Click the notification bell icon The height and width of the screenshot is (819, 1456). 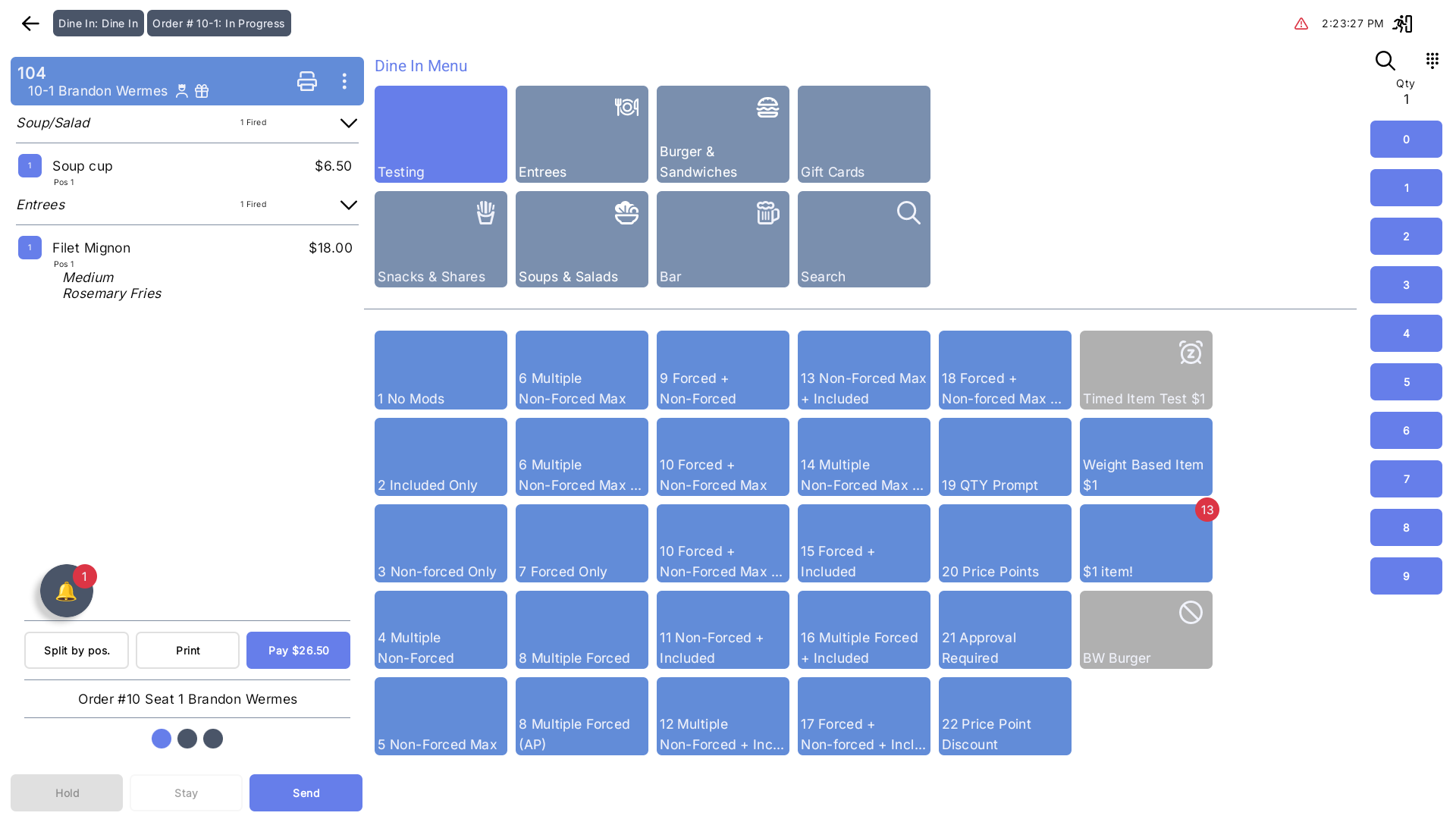(67, 591)
